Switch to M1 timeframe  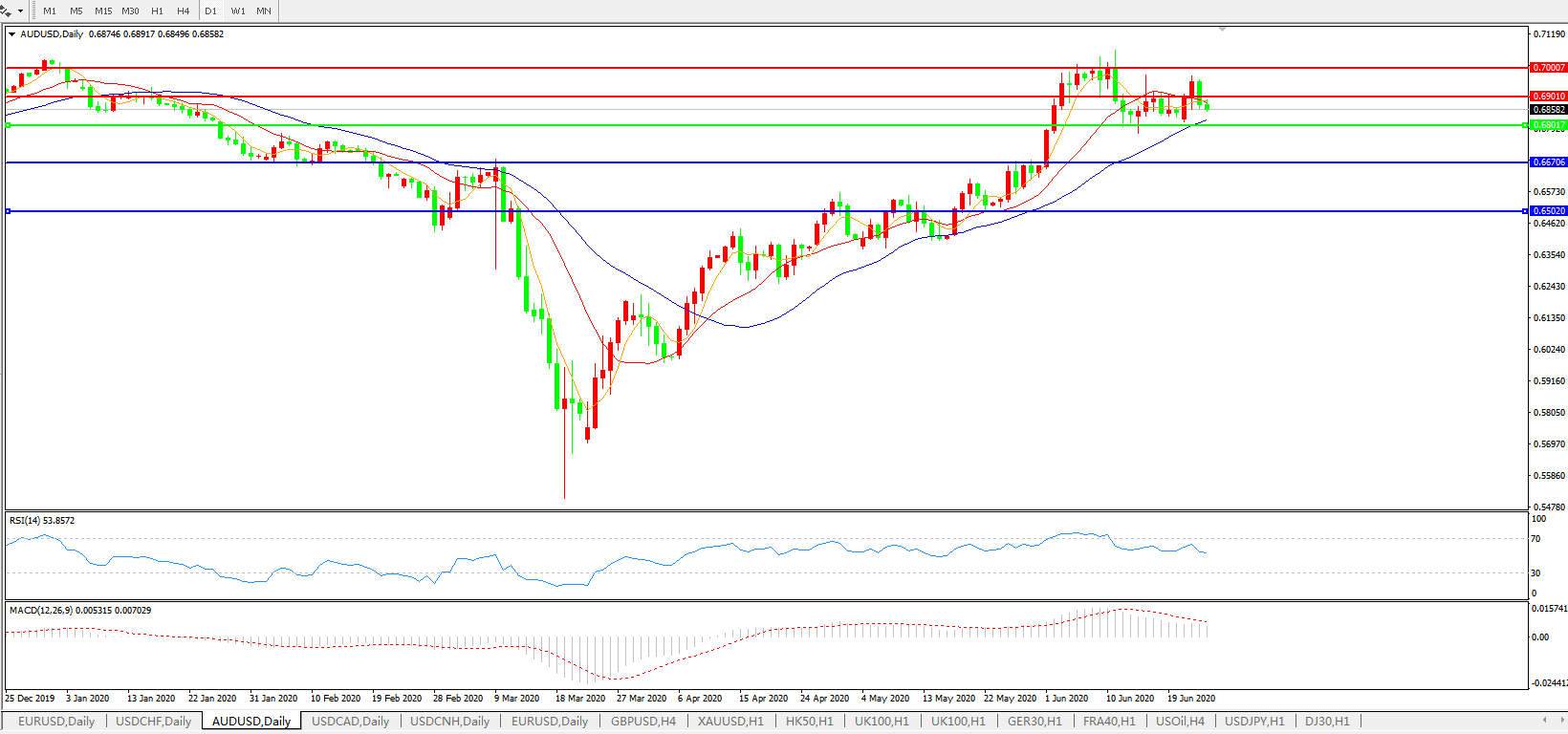tap(50, 11)
